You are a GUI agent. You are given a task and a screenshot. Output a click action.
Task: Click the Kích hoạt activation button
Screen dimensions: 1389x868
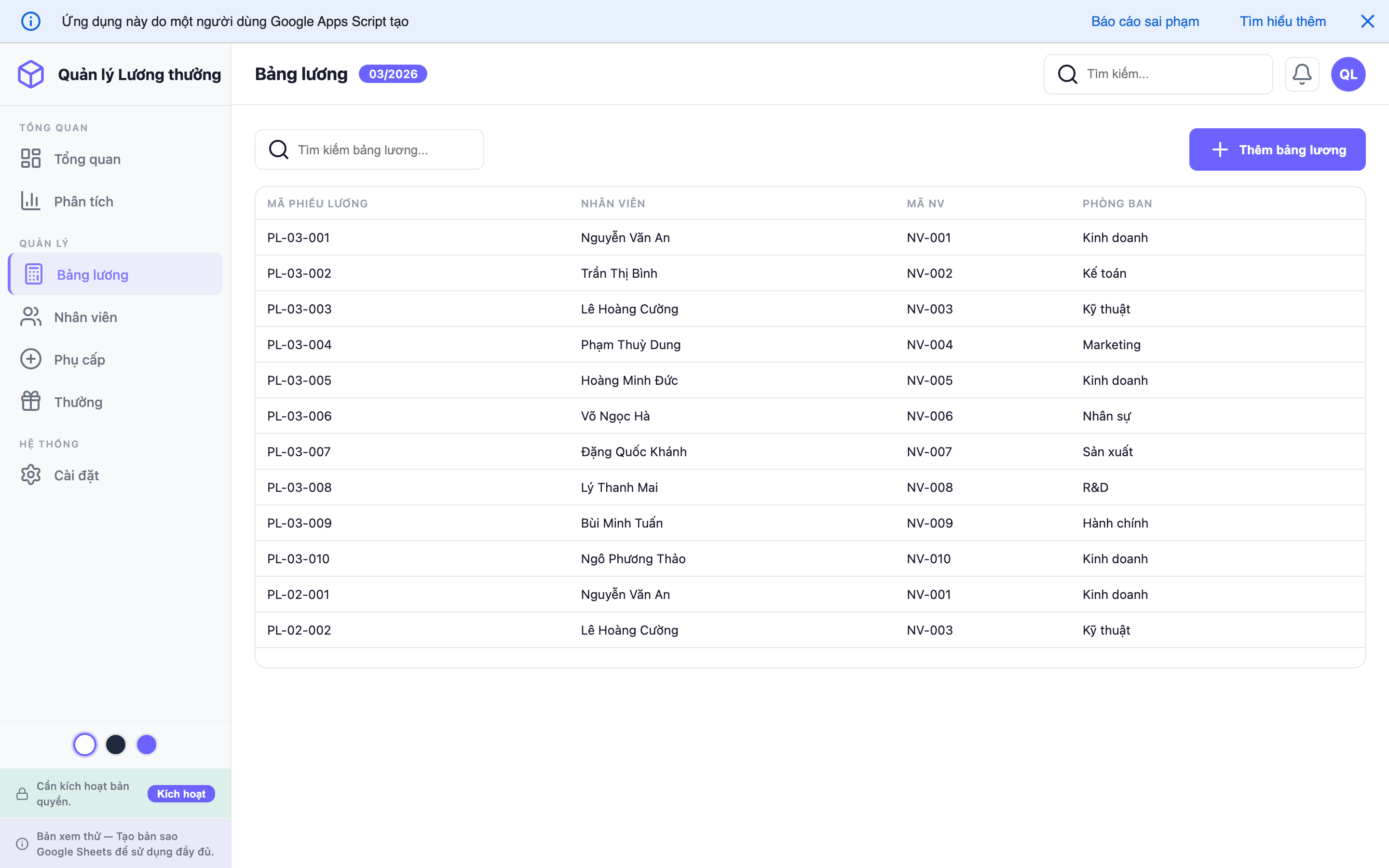(x=181, y=793)
